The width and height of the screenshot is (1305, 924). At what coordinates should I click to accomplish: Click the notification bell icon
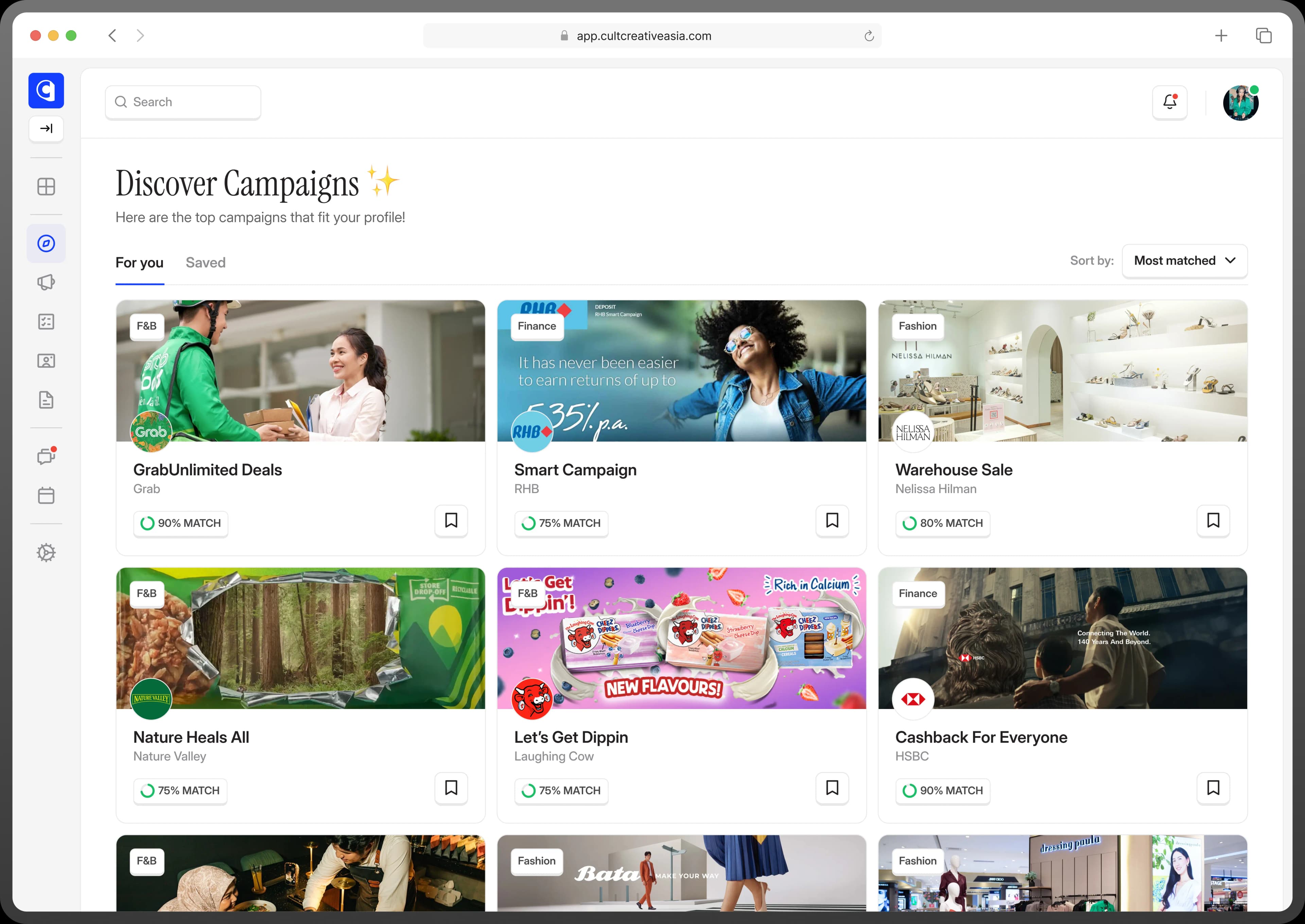coord(1169,102)
